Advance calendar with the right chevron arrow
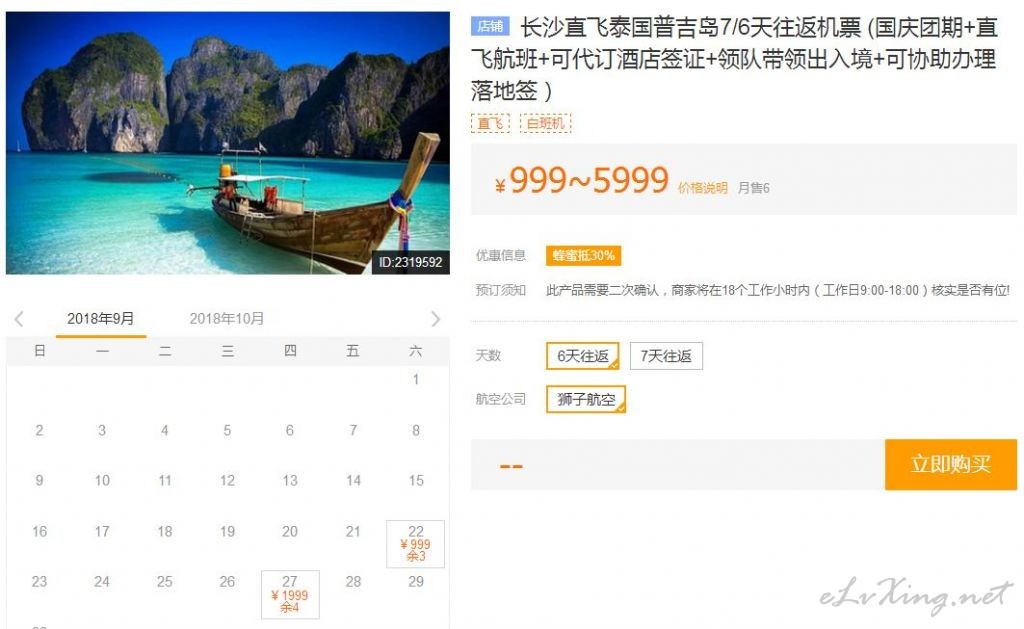 pyautogui.click(x=436, y=319)
